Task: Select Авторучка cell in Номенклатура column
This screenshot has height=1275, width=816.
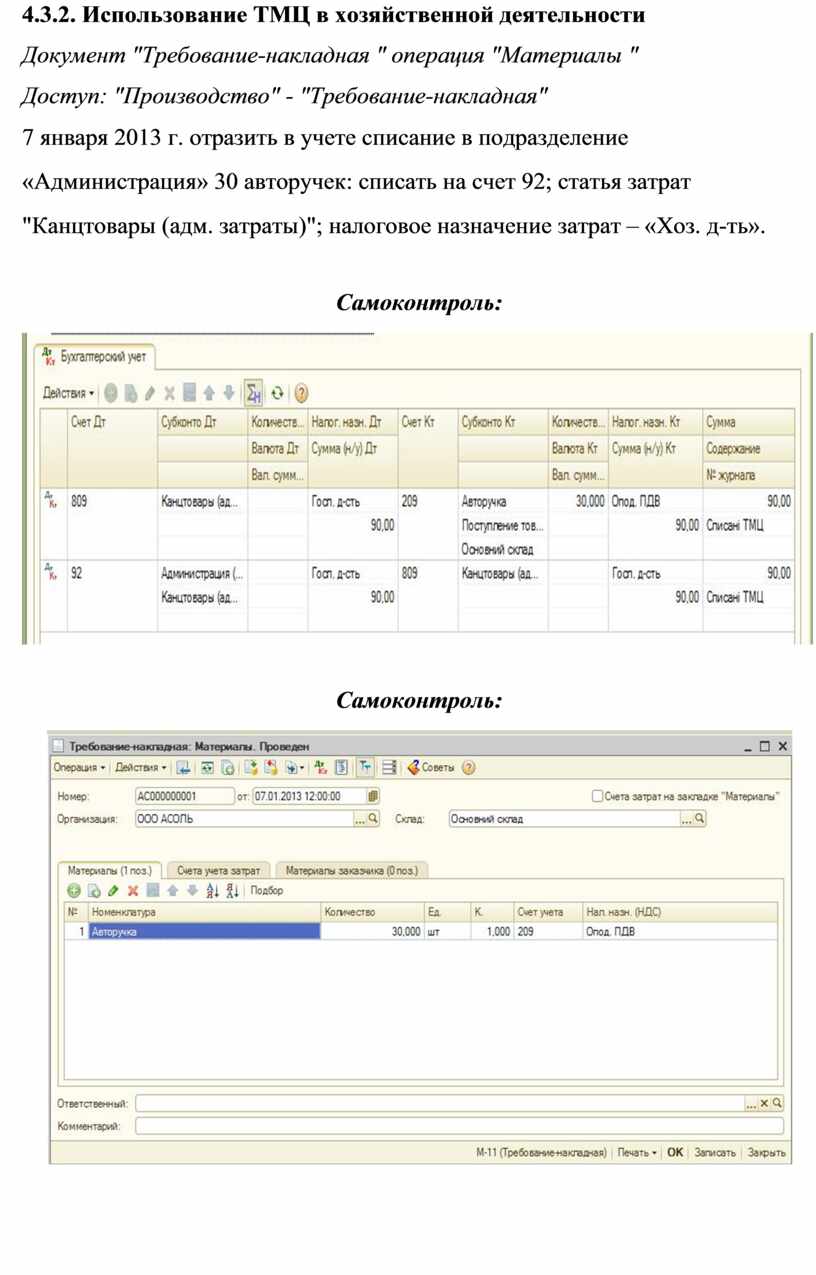Action: [204, 931]
